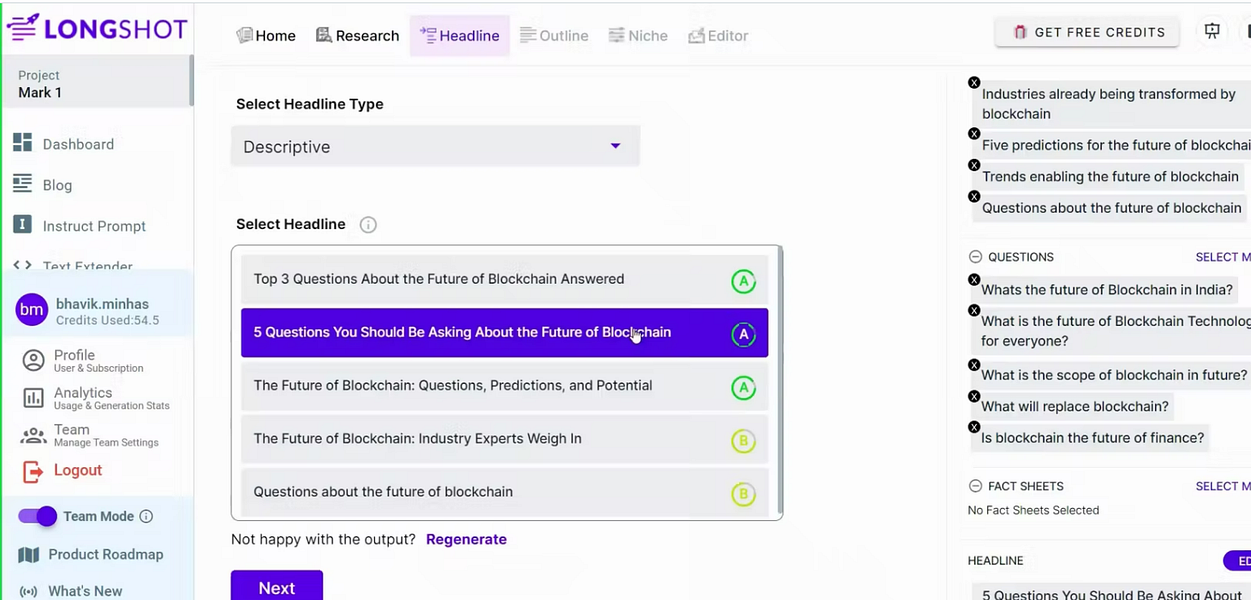Open the Descriptive headline type dropdown
Viewport: 1251px width, 600px height.
435,147
